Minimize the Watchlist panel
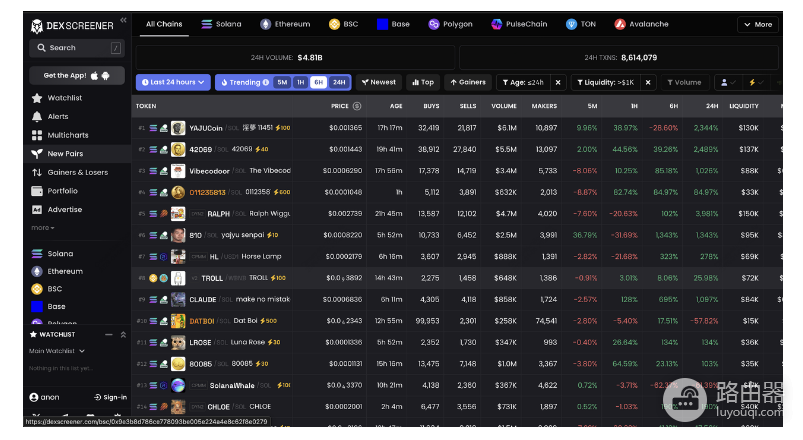This screenshot has width=803, height=440. pos(109,334)
